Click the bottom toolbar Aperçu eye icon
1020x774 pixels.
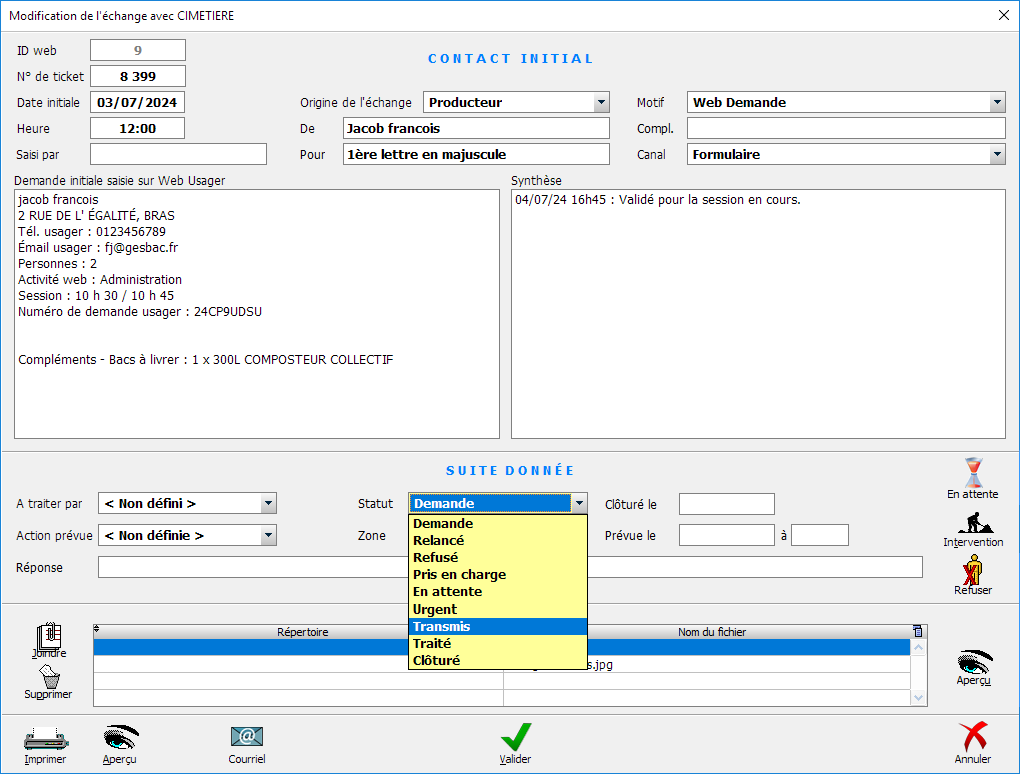coord(120,739)
